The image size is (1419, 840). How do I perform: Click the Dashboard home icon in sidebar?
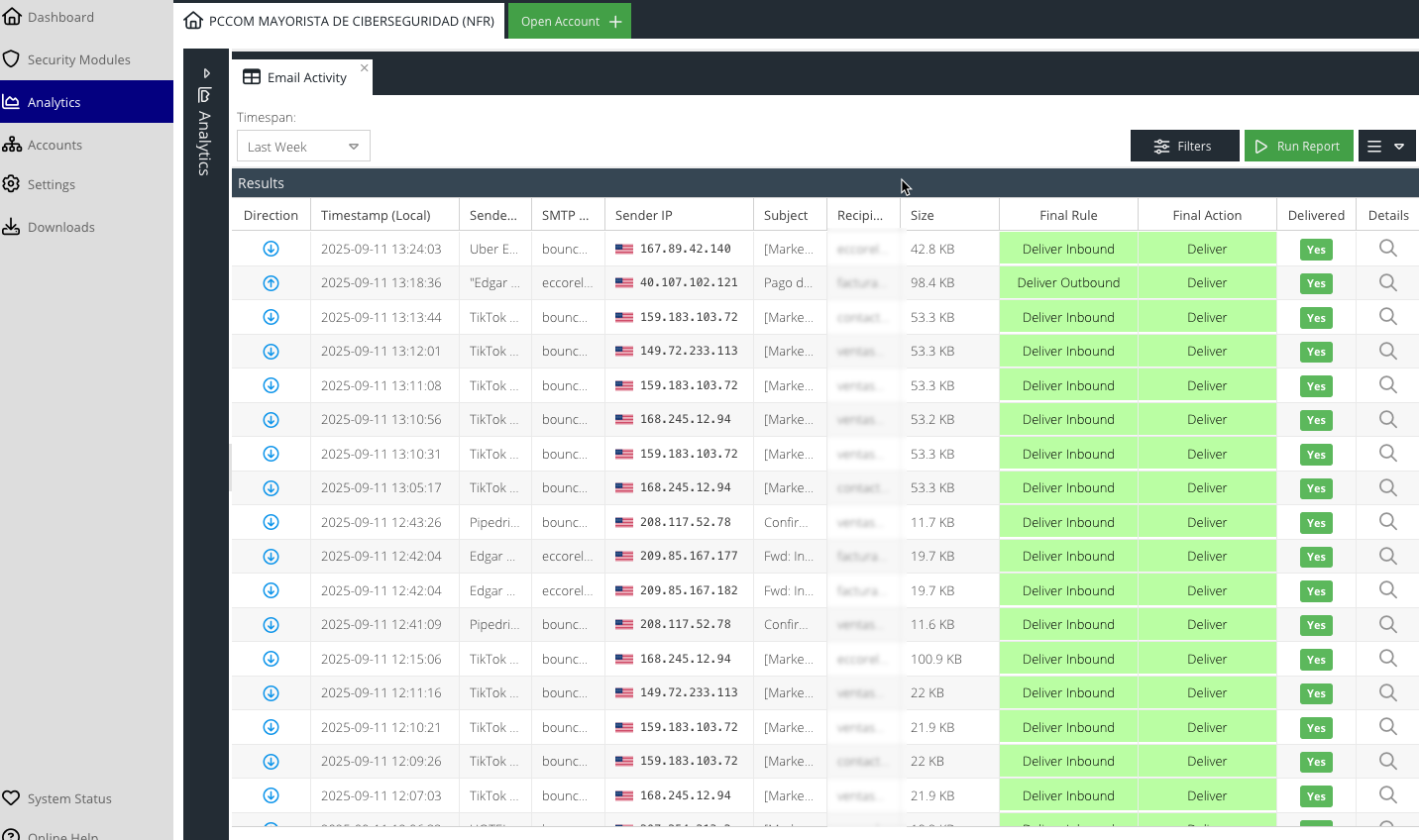12,17
